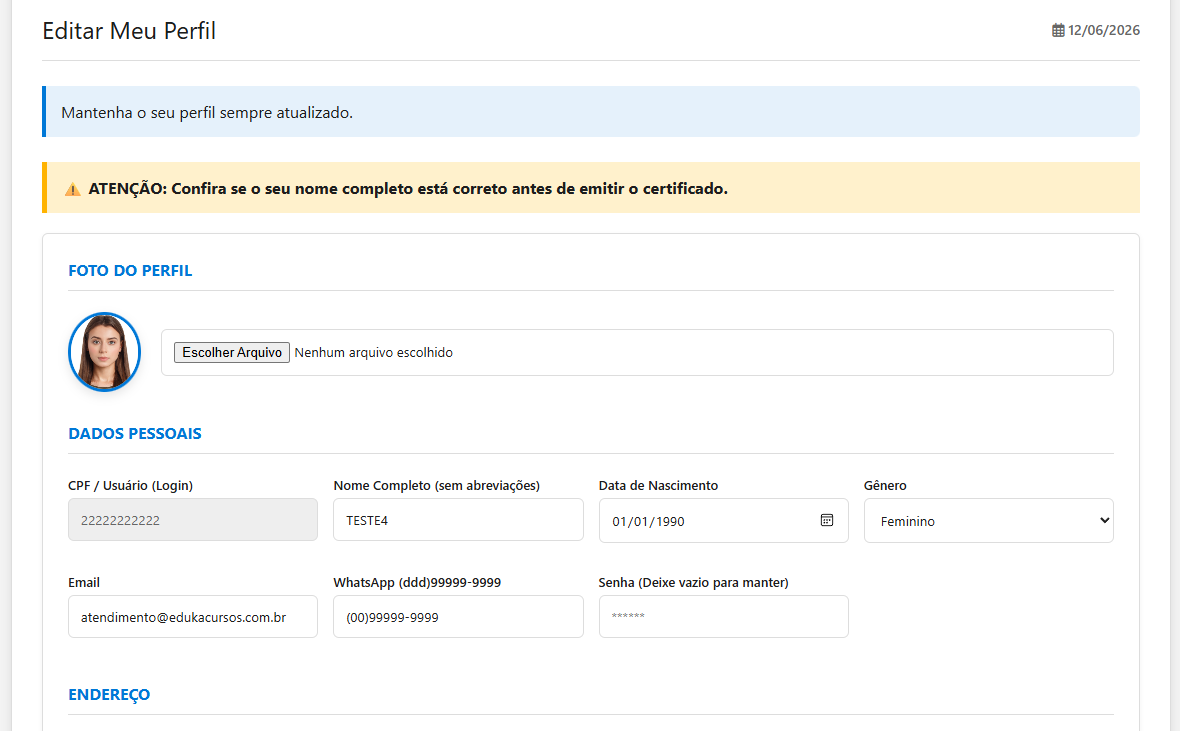Viewport: 1180px width, 731px height.
Task: Click the profile photo thumbnail
Action: coord(105,352)
